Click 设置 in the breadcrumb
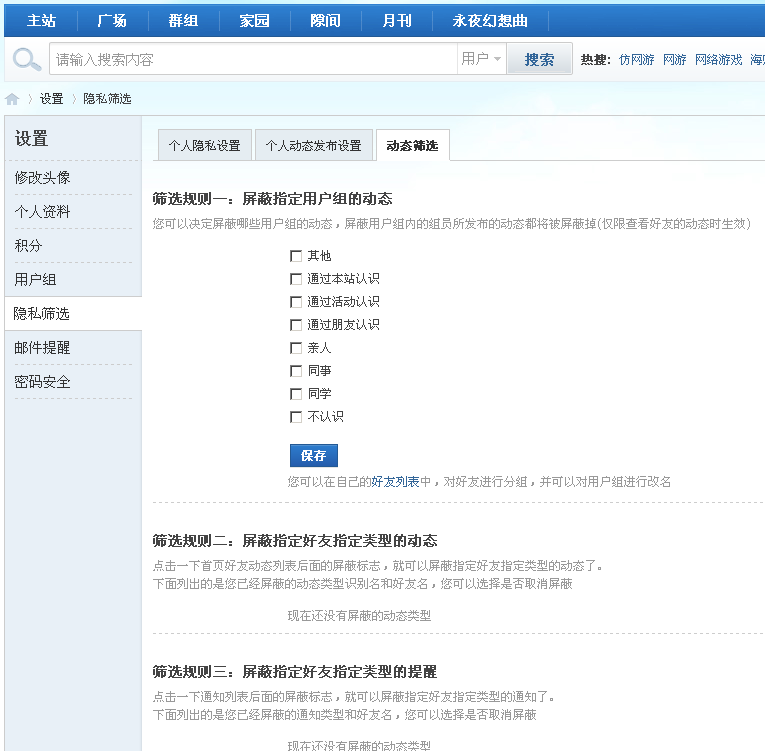This screenshot has height=751, width=765. (x=52, y=99)
